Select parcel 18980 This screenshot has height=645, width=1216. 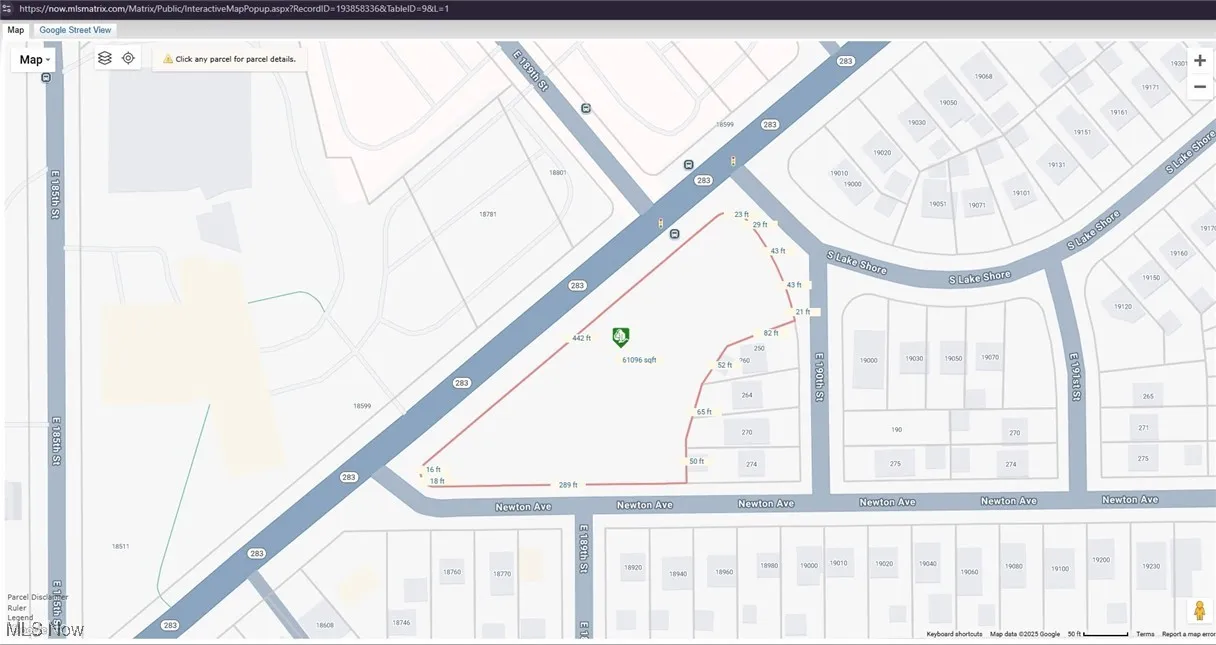click(769, 566)
